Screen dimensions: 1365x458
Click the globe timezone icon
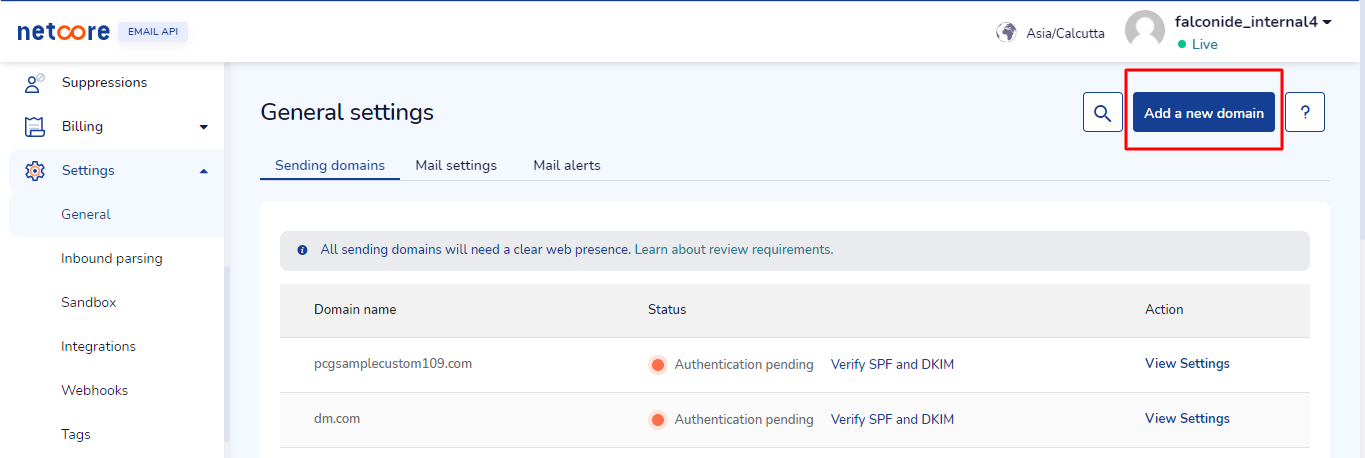coord(1006,32)
